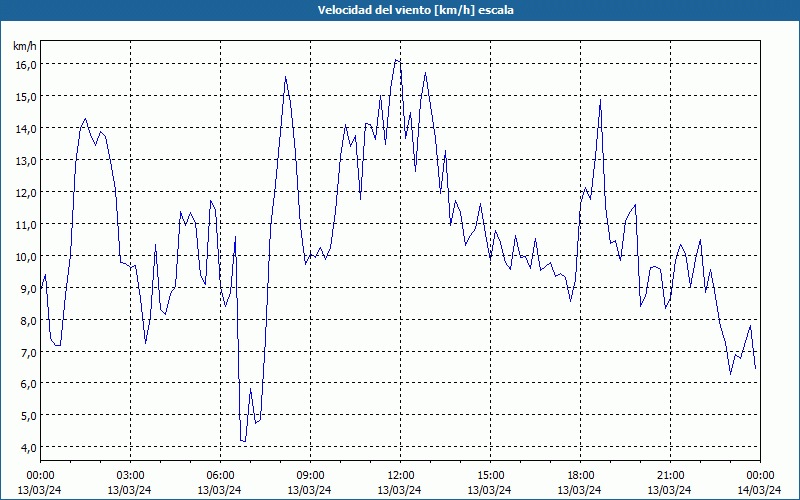800x500 pixels.
Task: Click the '8,0' y-axis value
Action: coord(28,320)
